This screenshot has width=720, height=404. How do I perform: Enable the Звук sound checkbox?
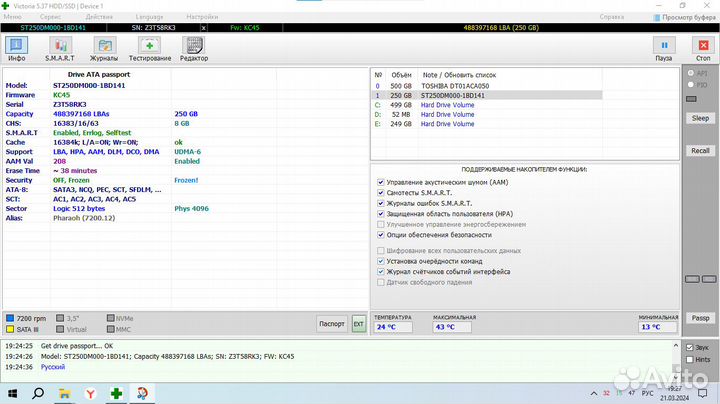pos(688,347)
